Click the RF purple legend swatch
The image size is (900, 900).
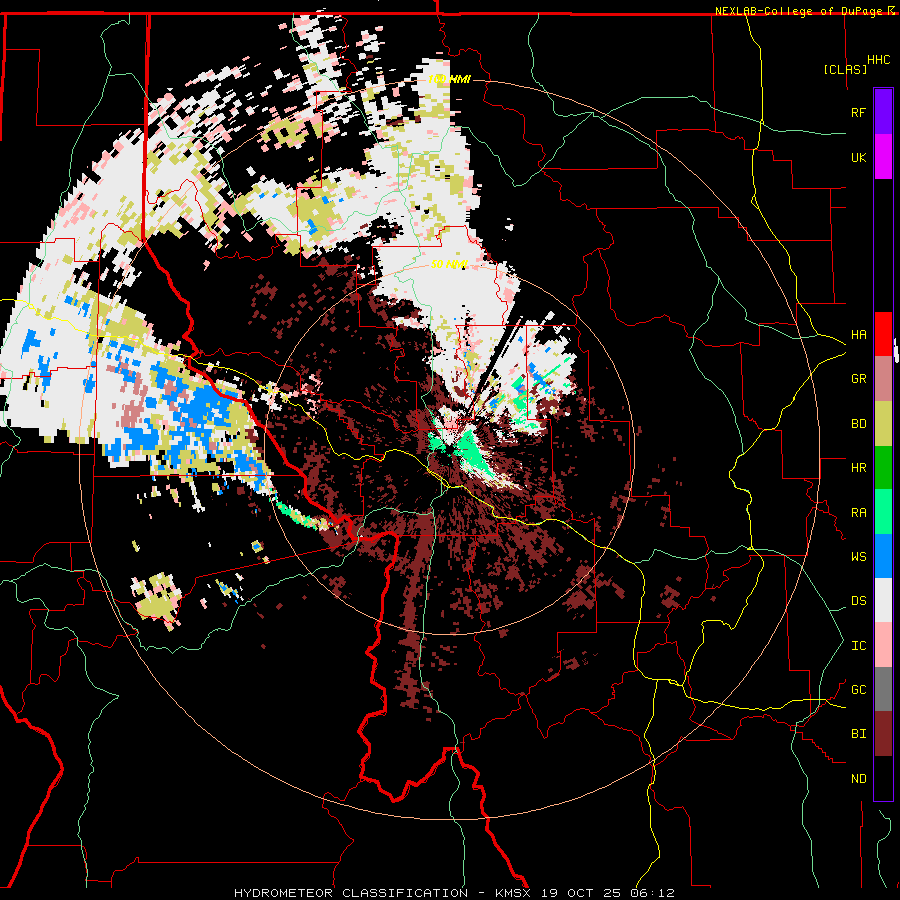883,112
